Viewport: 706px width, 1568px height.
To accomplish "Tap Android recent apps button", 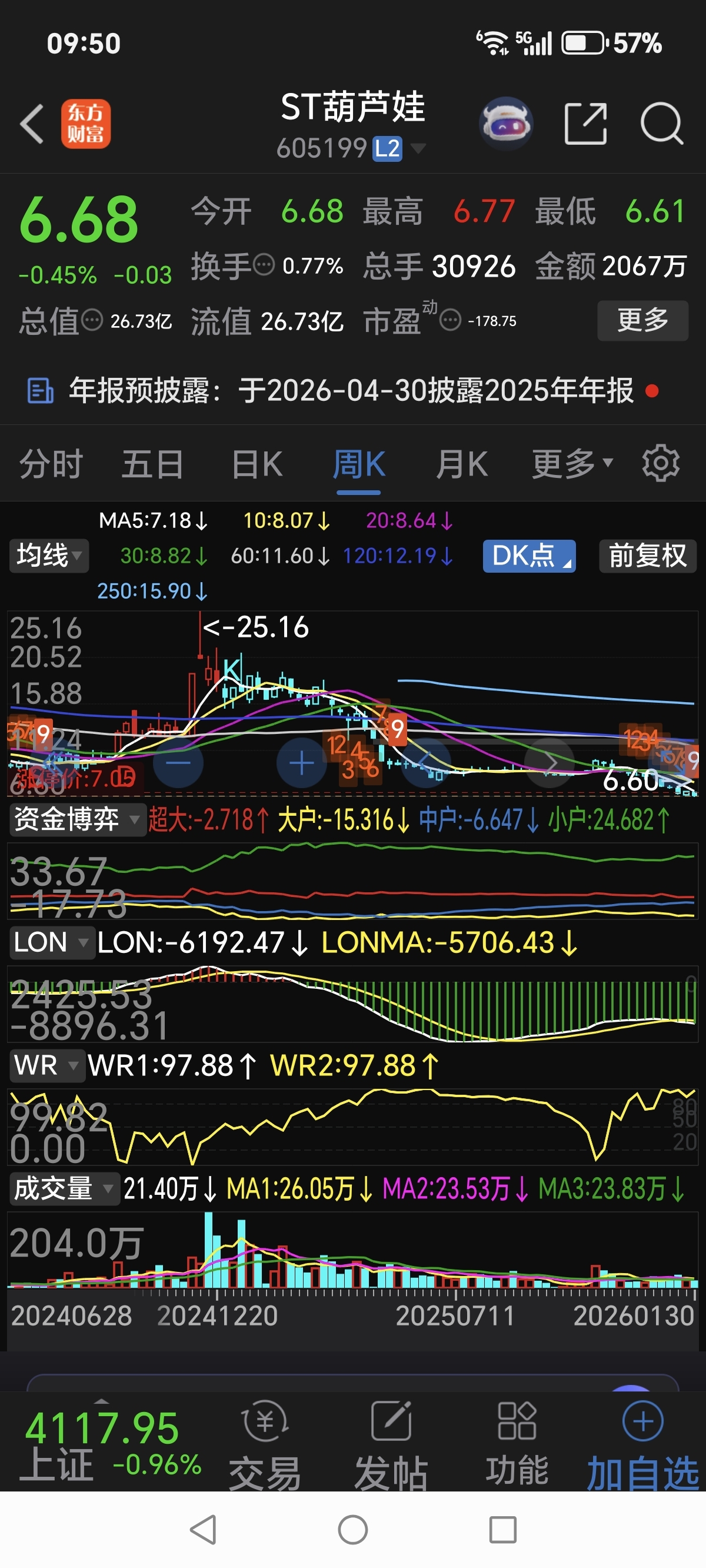I will (502, 1530).
